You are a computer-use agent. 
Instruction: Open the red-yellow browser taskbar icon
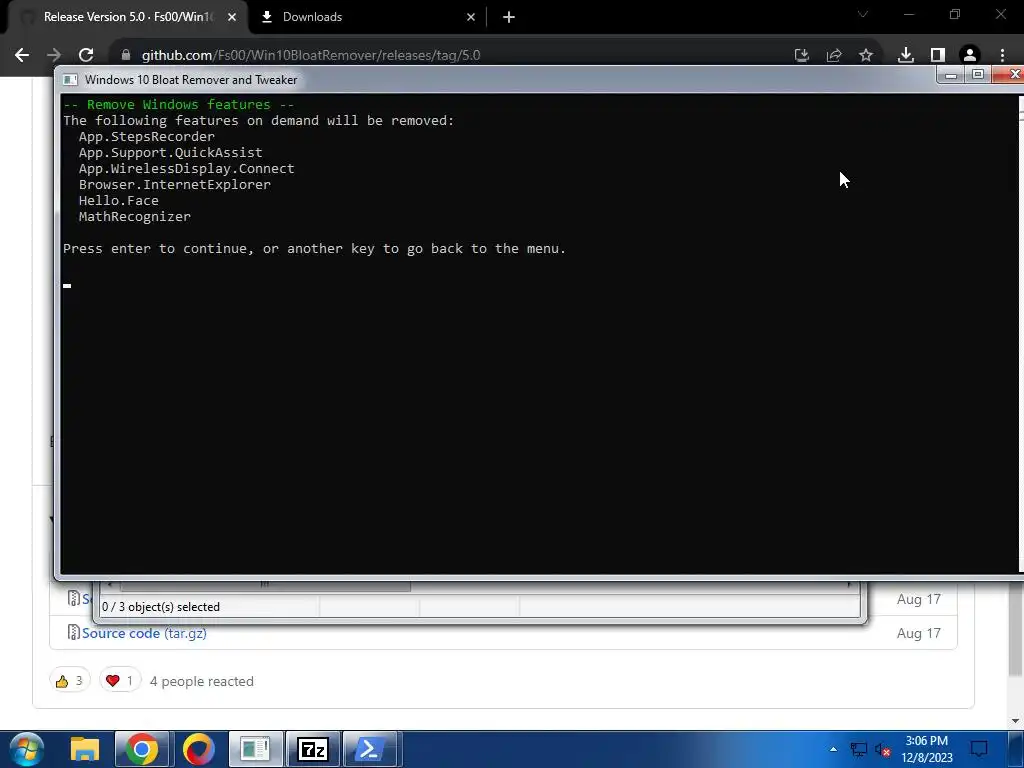[199, 749]
